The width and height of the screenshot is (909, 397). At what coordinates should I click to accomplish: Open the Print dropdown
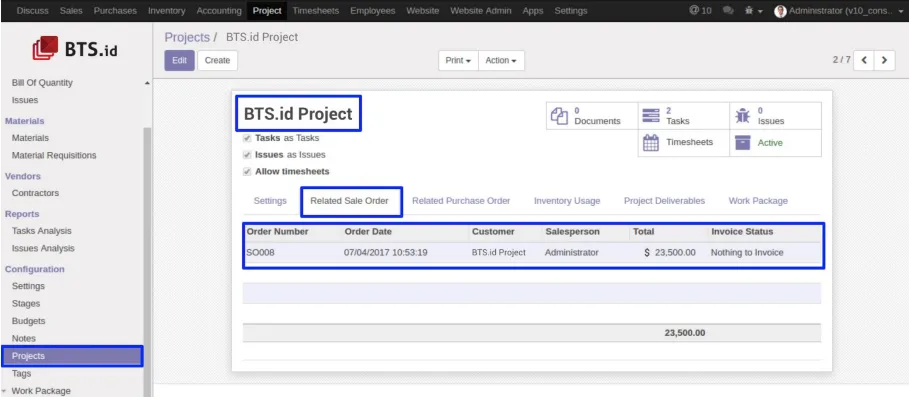pyautogui.click(x=458, y=60)
